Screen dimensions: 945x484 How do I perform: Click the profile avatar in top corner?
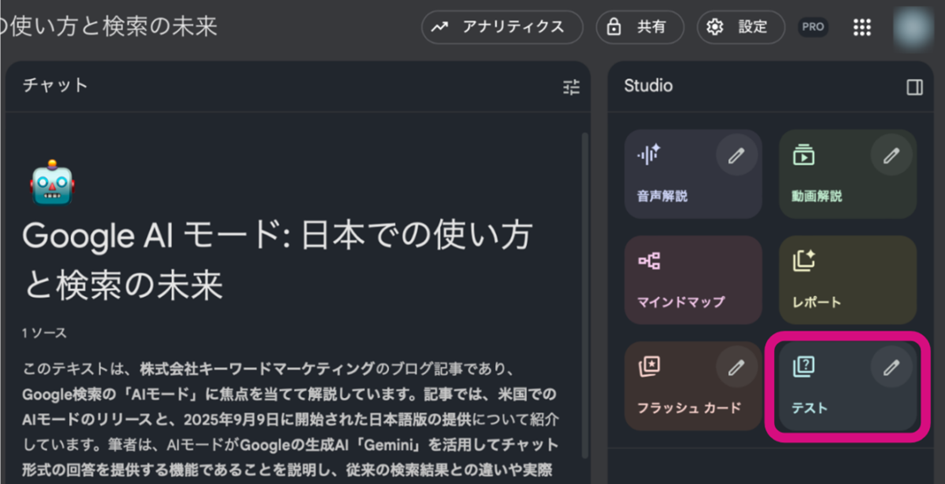(x=914, y=27)
